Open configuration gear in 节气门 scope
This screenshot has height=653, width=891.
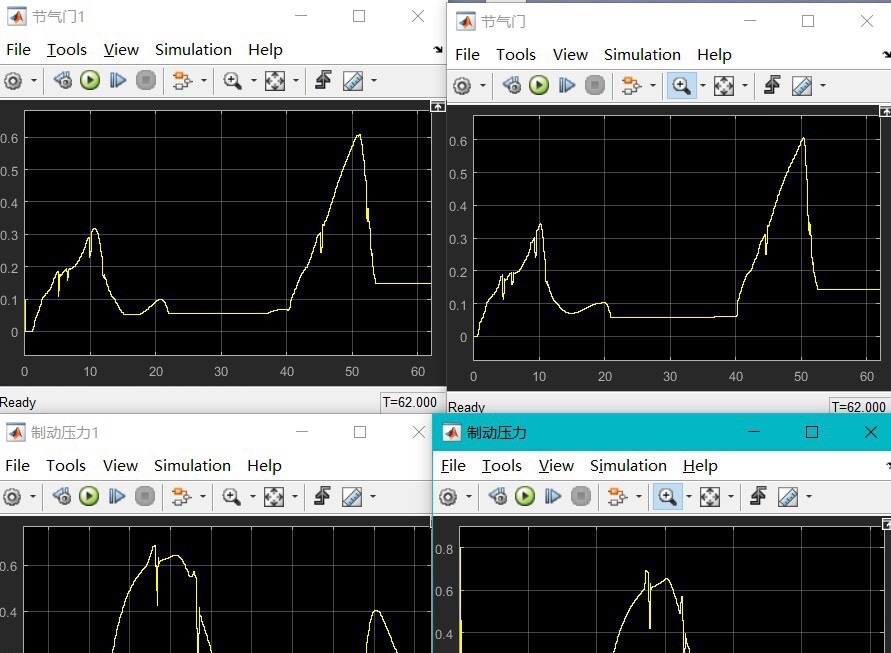pyautogui.click(x=462, y=86)
